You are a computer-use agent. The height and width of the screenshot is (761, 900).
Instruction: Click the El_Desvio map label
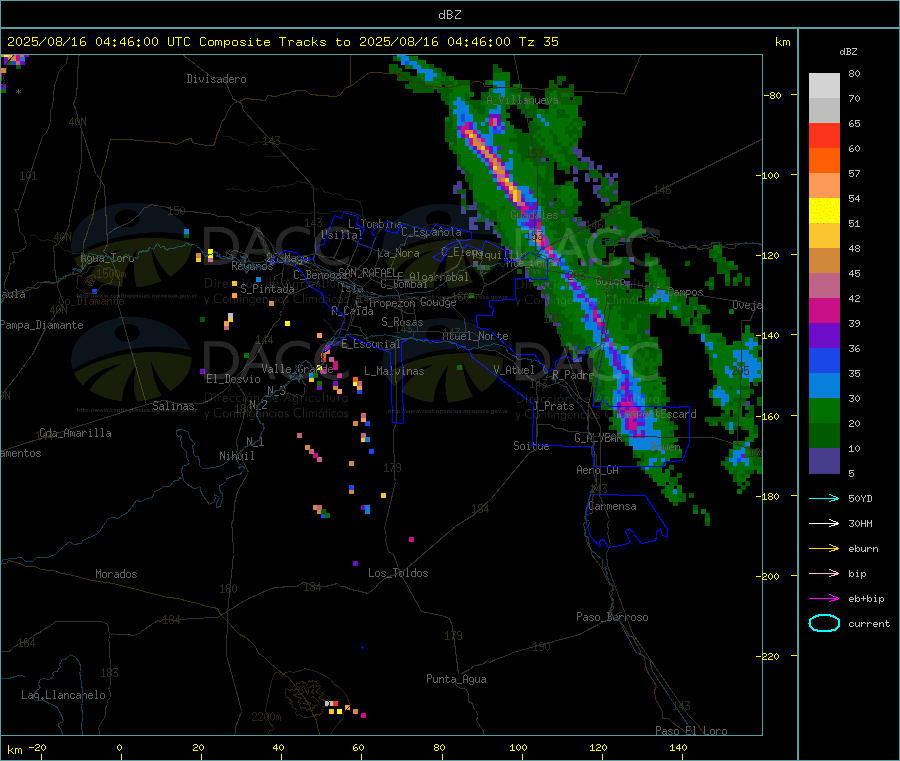pyautogui.click(x=233, y=379)
